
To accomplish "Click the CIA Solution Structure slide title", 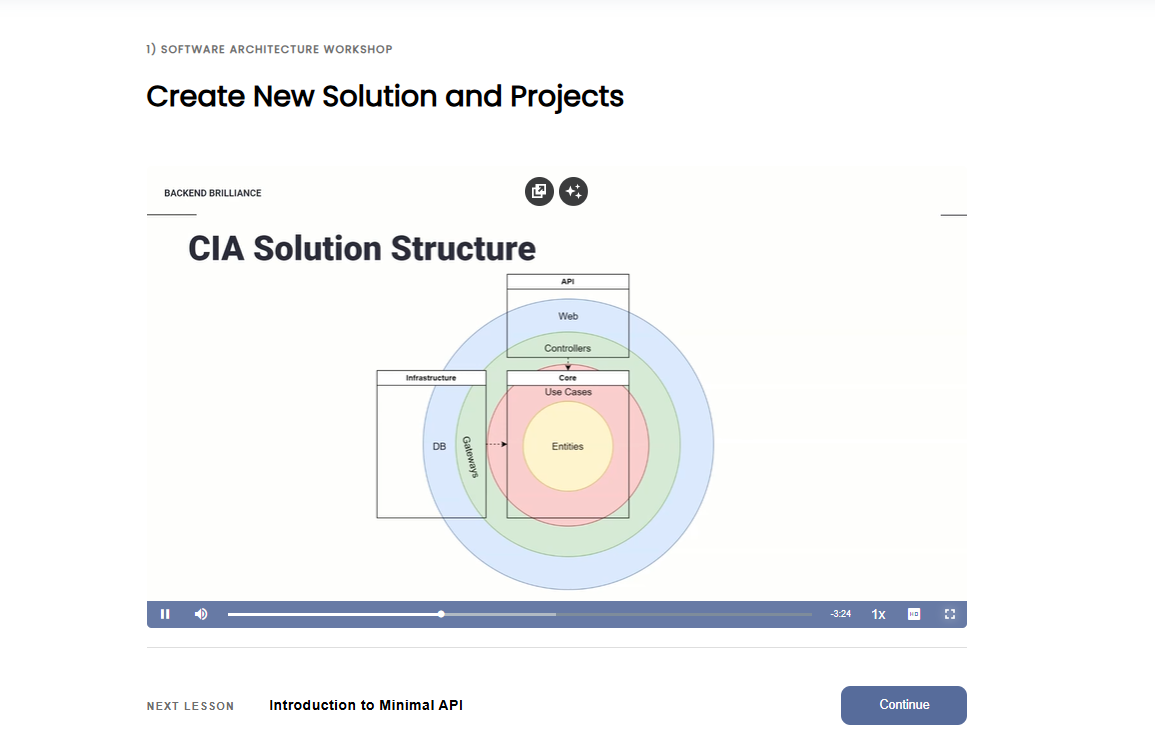I will (362, 248).
